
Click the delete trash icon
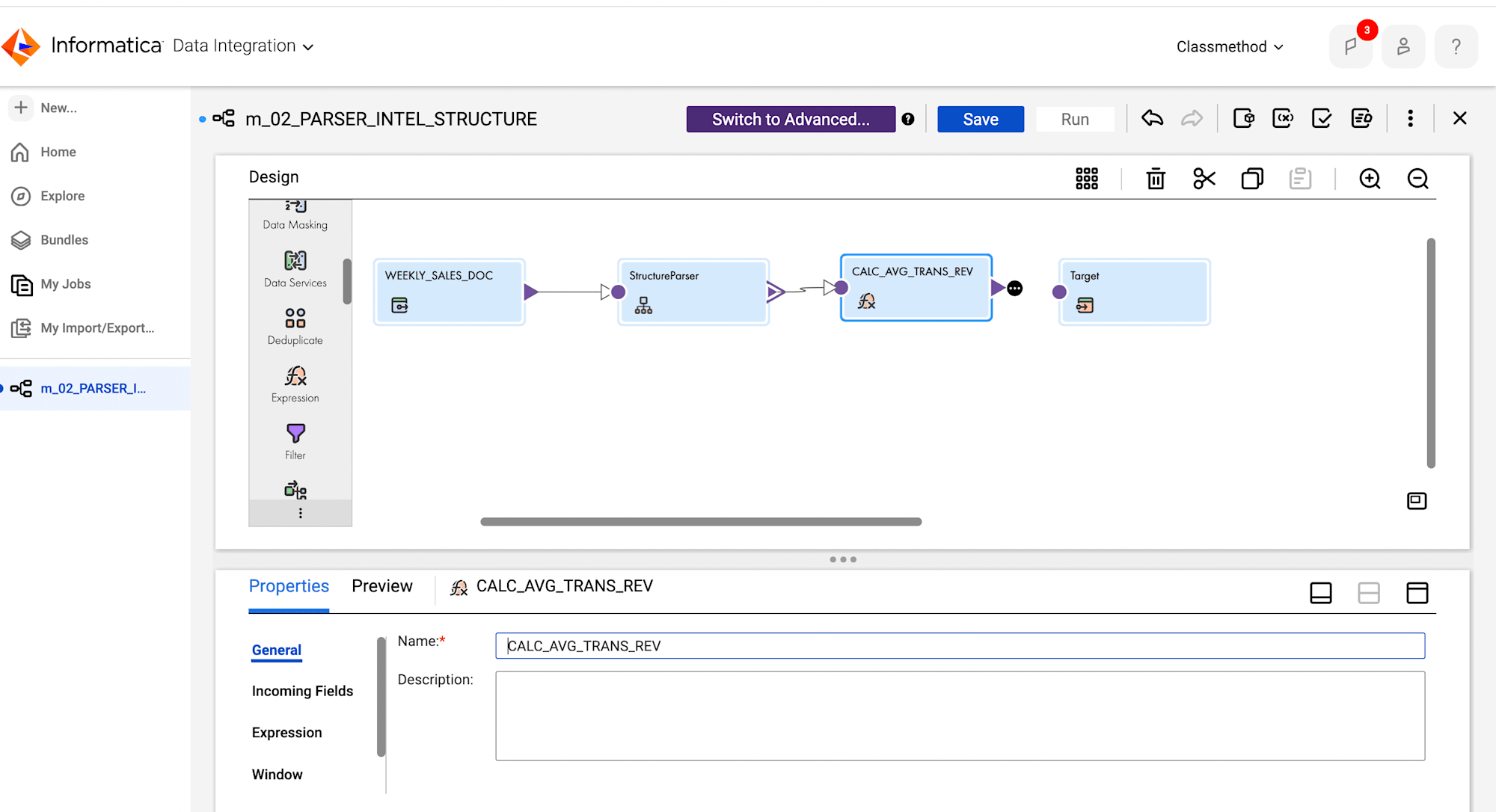click(1156, 179)
